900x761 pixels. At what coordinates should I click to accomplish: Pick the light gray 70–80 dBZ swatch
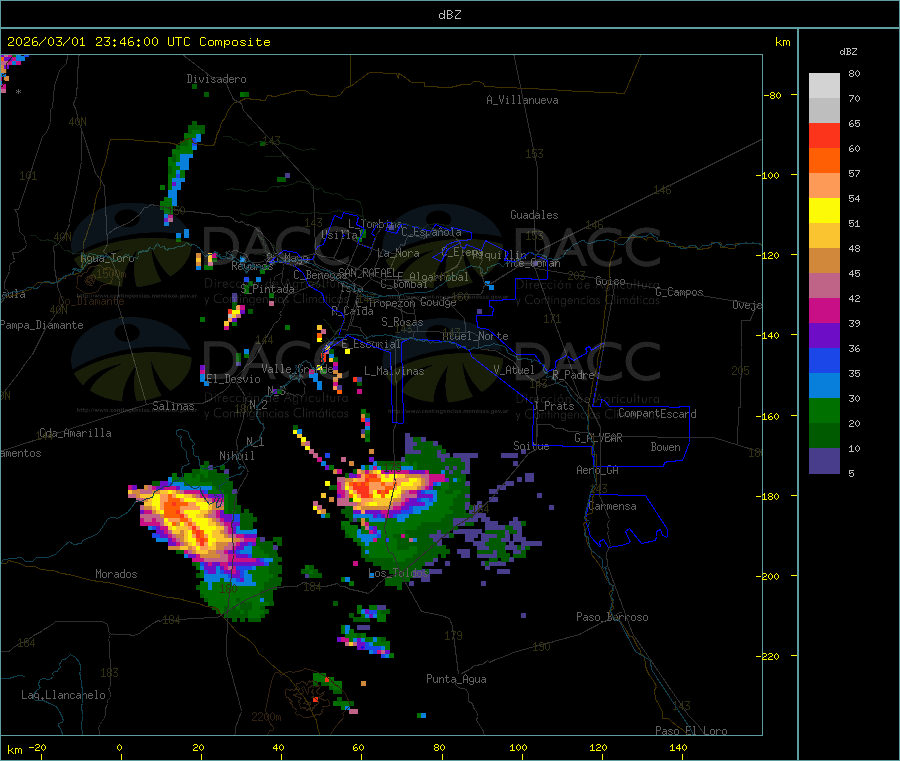tap(824, 86)
